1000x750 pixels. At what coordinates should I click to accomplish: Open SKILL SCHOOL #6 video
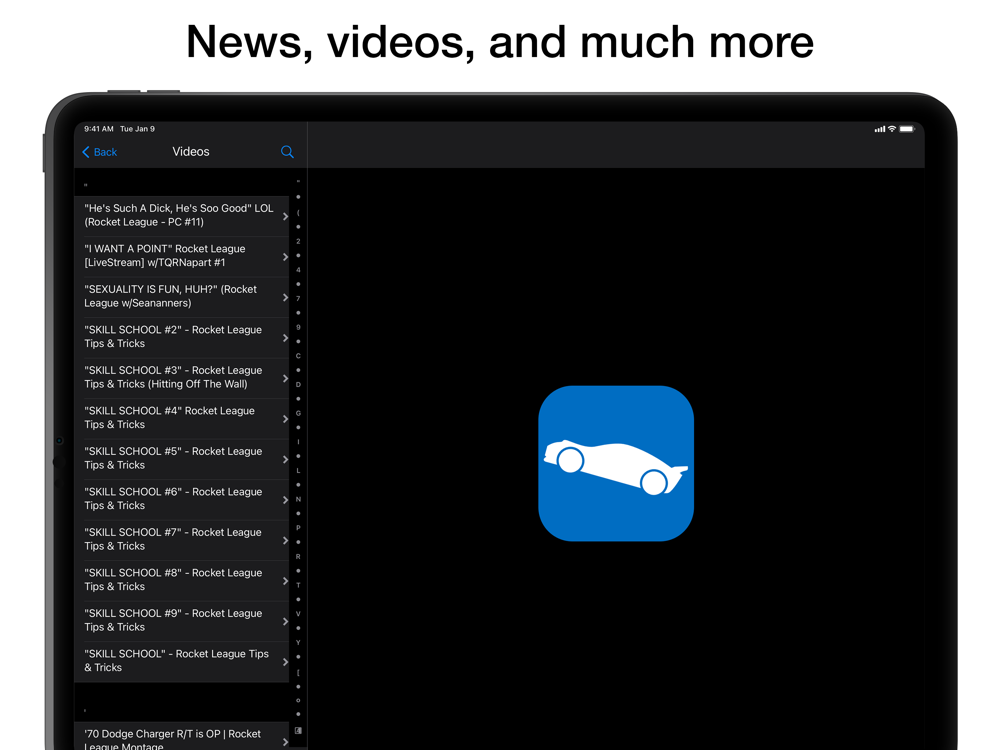[x=180, y=499]
